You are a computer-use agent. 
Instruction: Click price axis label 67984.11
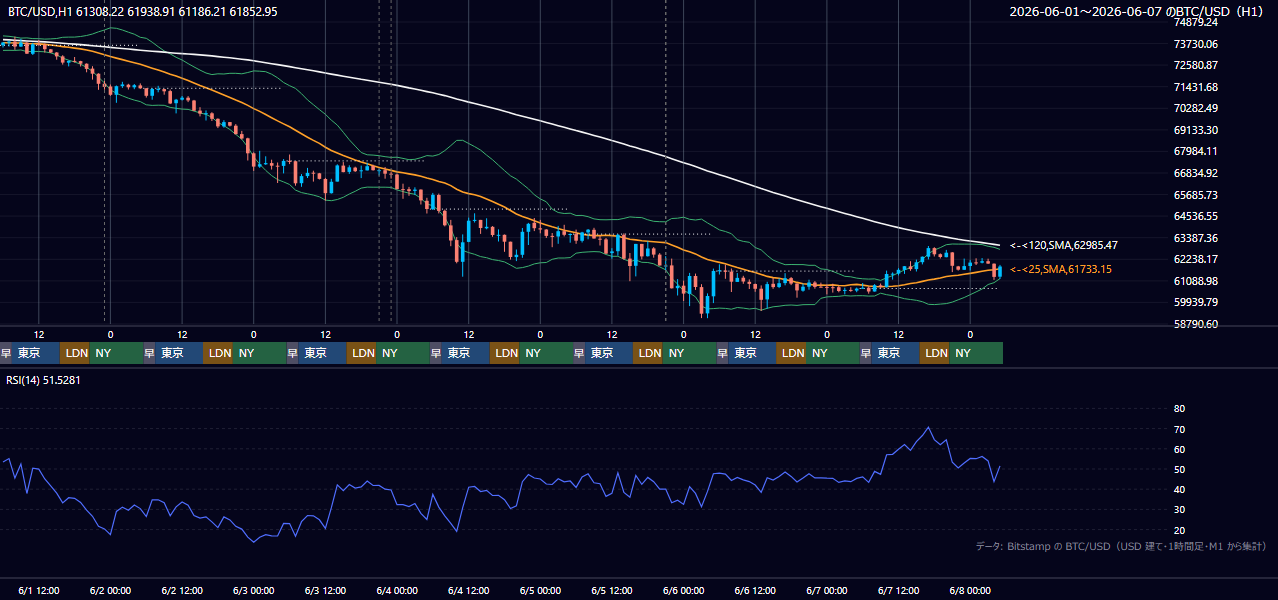(1195, 151)
